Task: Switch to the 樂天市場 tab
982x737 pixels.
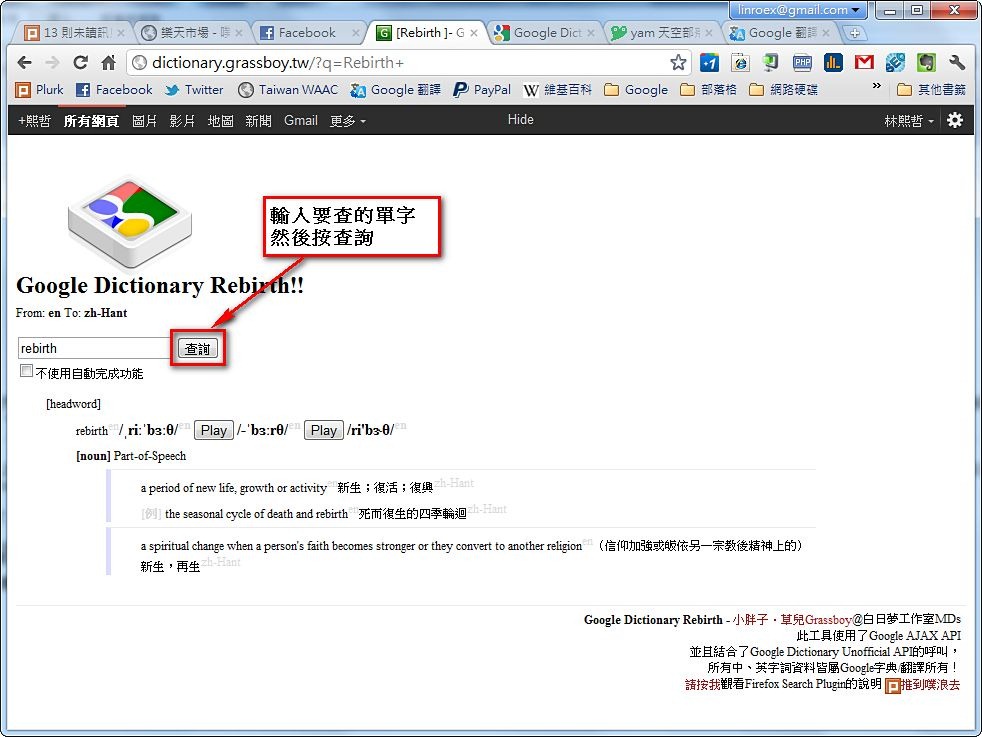Action: [x=192, y=33]
